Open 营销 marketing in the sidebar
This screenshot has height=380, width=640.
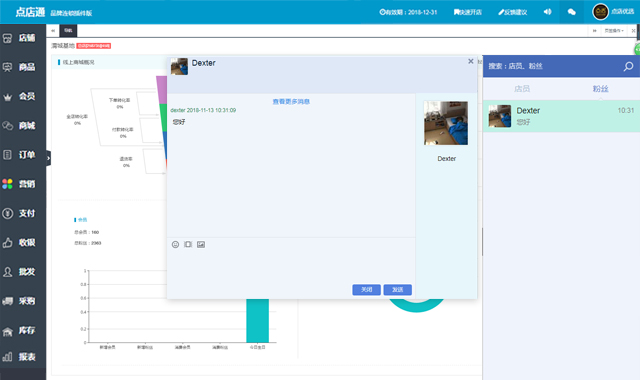point(23,184)
